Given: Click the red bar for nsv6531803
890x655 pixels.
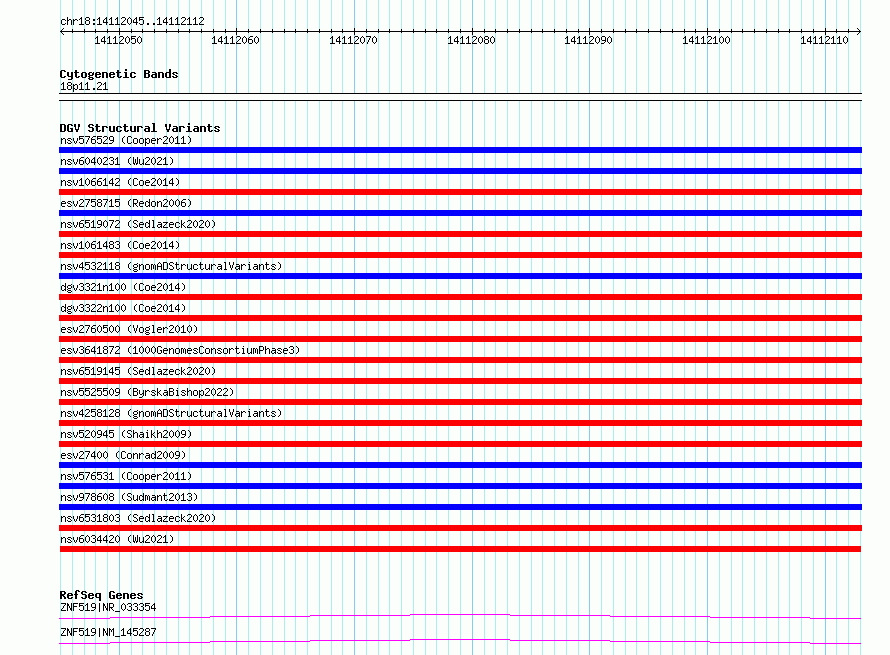Looking at the screenshot, I should coord(460,528).
